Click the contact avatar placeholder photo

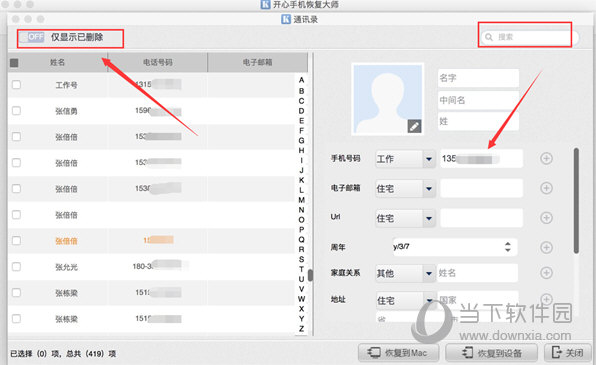pos(387,99)
